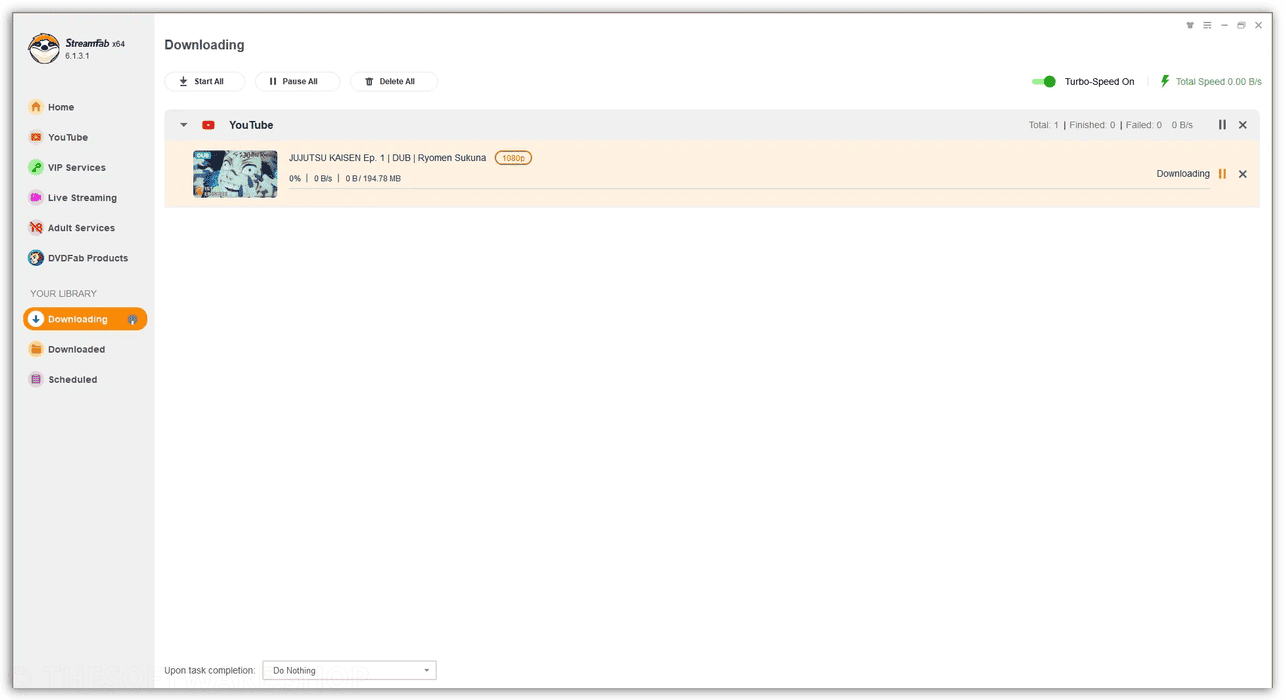
Task: Open DVDFab Products page
Action: [x=78, y=257]
